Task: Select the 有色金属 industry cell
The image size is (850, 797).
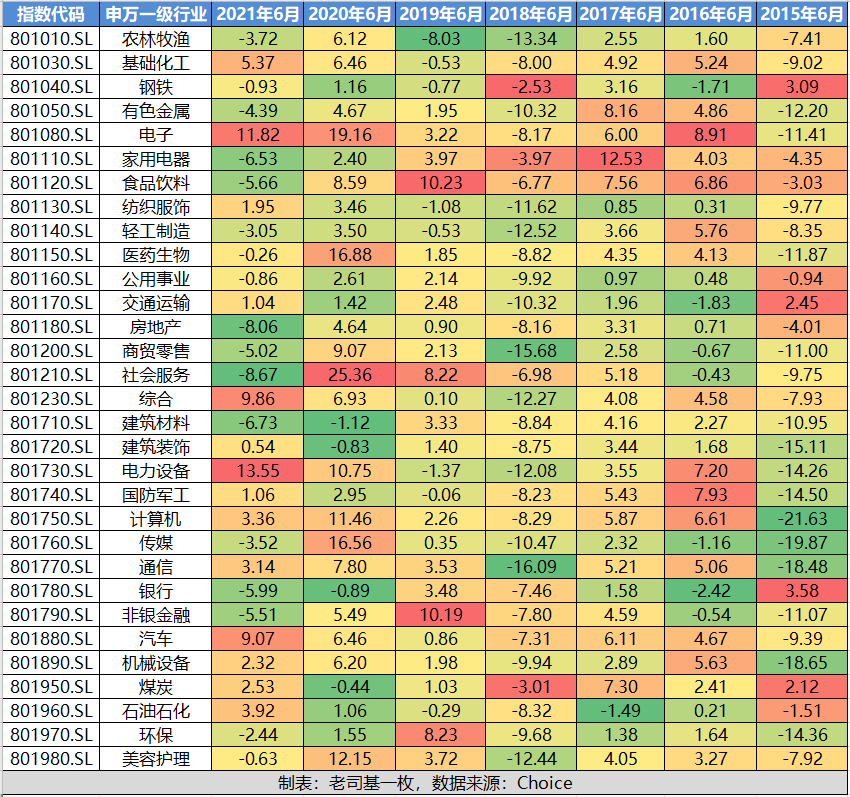Action: 156,111
